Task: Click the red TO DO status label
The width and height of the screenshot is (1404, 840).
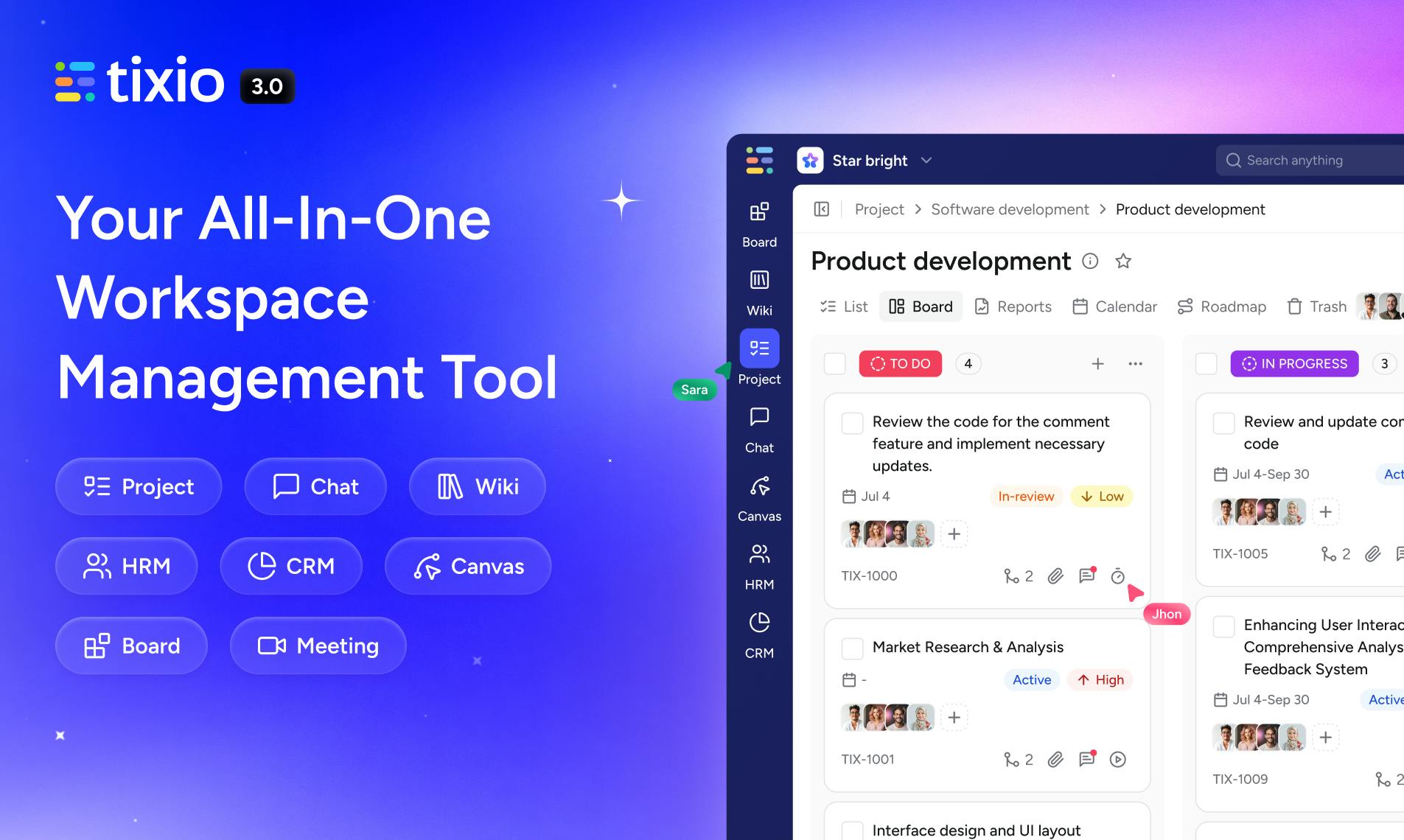Action: point(901,363)
